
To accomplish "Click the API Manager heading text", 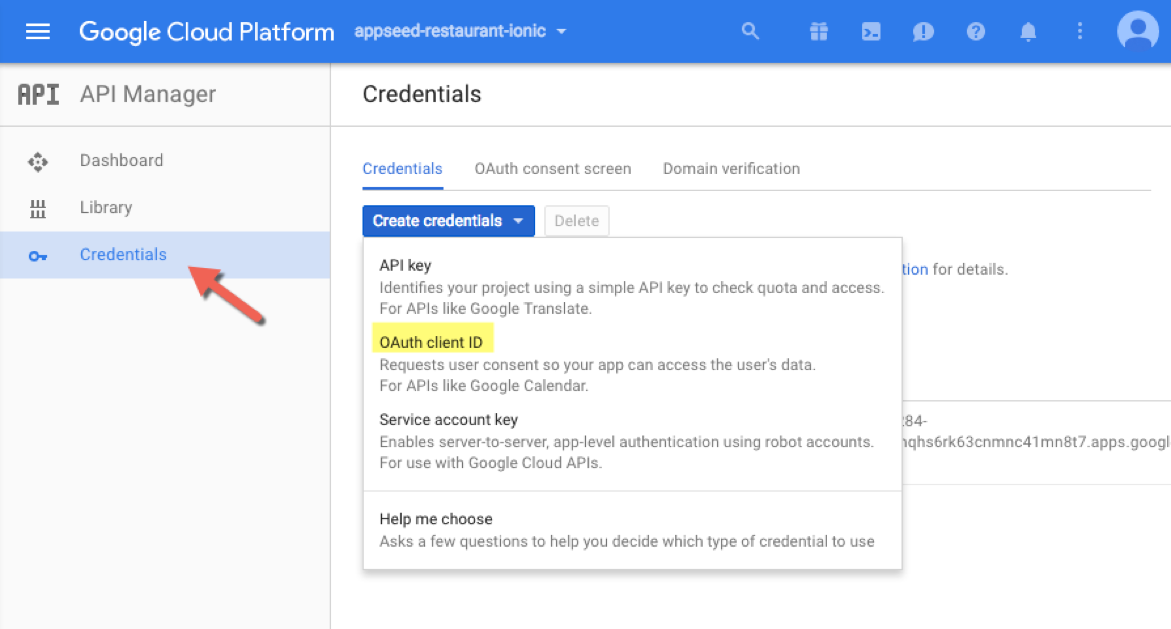I will 148,94.
